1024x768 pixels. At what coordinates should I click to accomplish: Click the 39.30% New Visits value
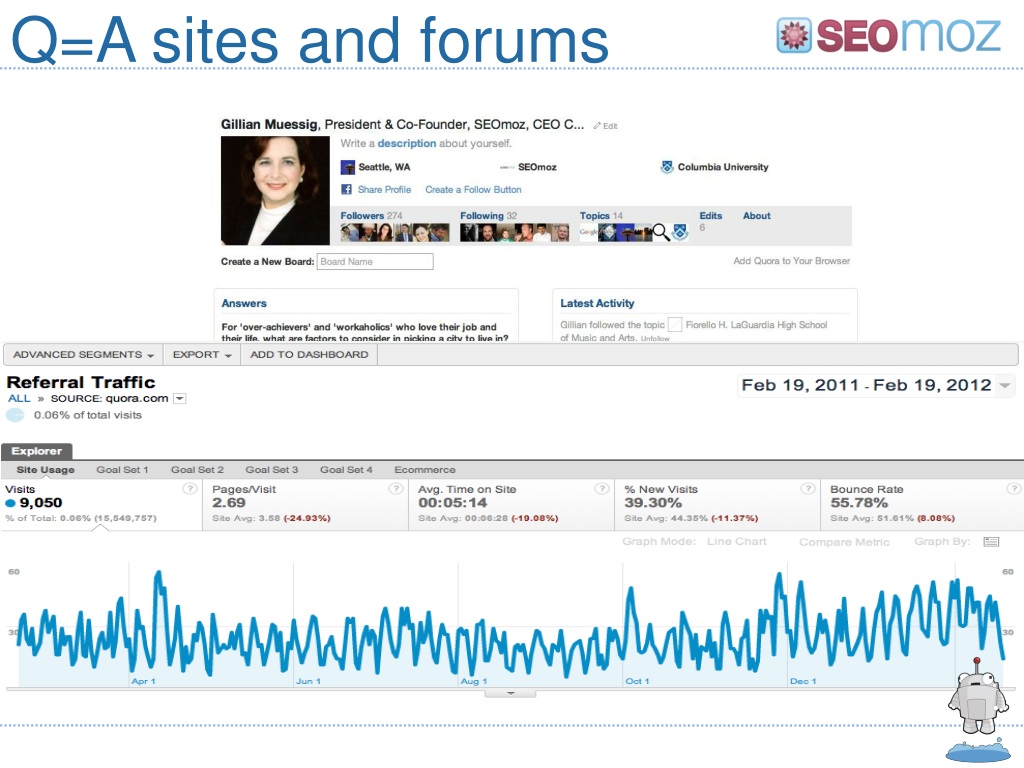point(652,503)
